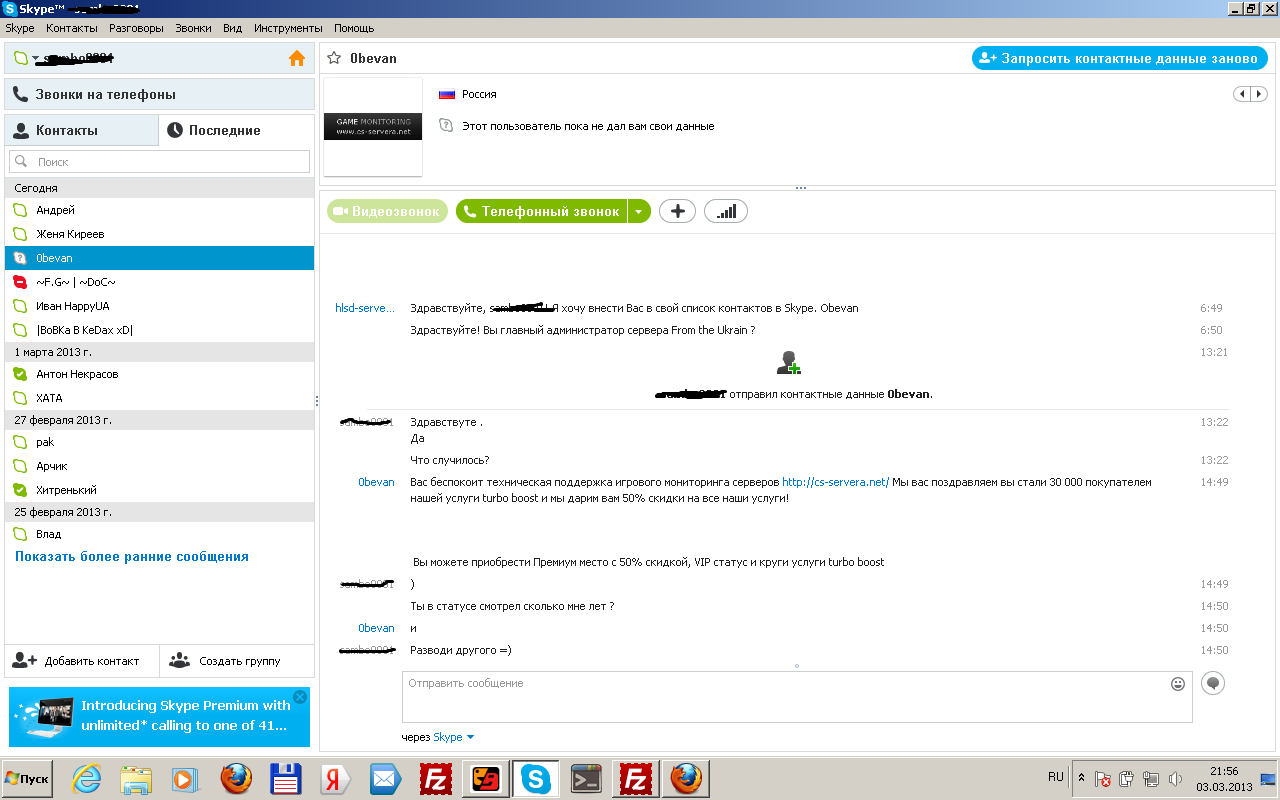This screenshot has height=800, width=1280.
Task: Click the send message bubble icon
Action: click(x=1212, y=683)
